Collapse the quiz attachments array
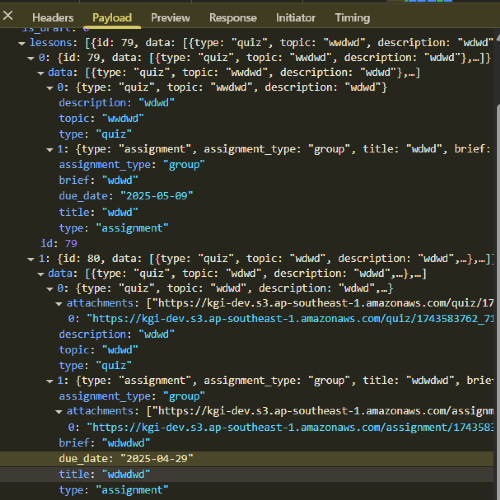The height and width of the screenshot is (500, 500). (x=59, y=304)
